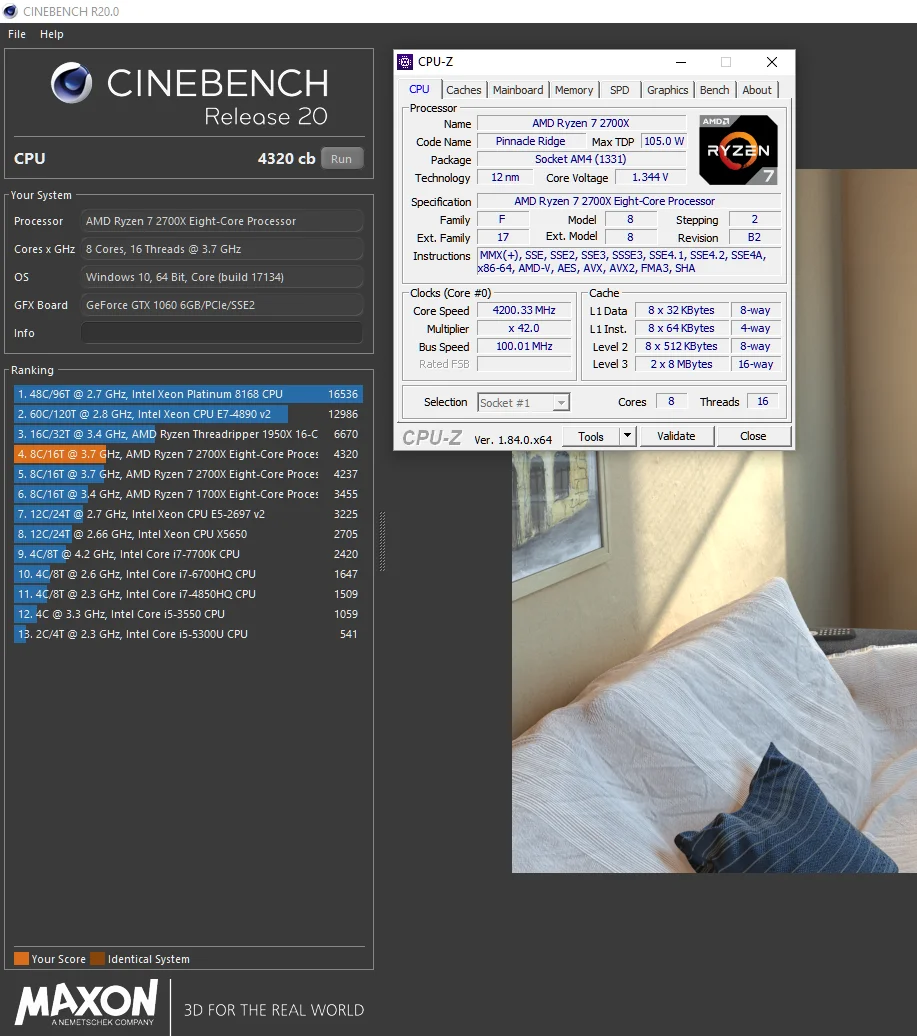Image resolution: width=917 pixels, height=1036 pixels.
Task: Select the Core i7-7700K ranking row
Action: tap(188, 554)
